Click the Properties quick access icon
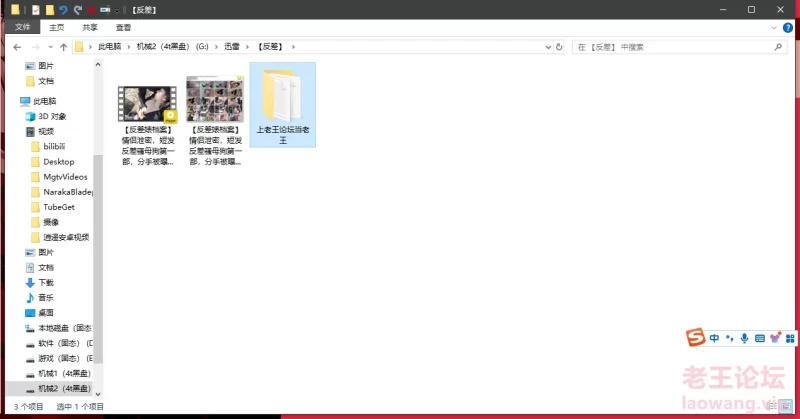The image size is (800, 419). click(35, 10)
